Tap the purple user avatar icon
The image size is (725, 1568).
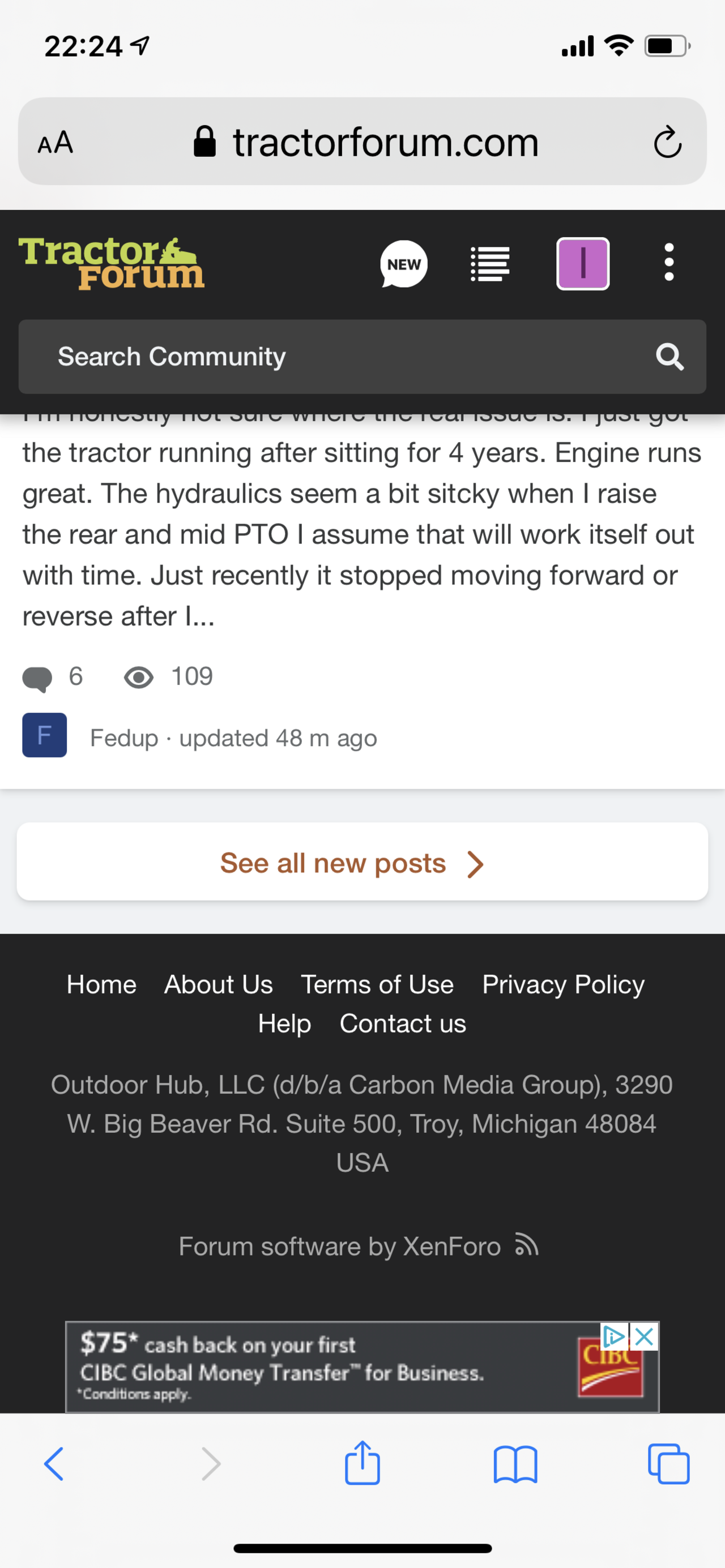point(582,264)
